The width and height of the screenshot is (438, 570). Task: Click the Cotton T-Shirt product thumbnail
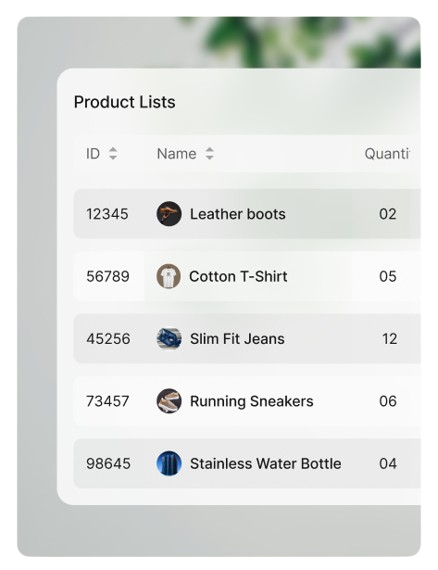tap(169, 276)
